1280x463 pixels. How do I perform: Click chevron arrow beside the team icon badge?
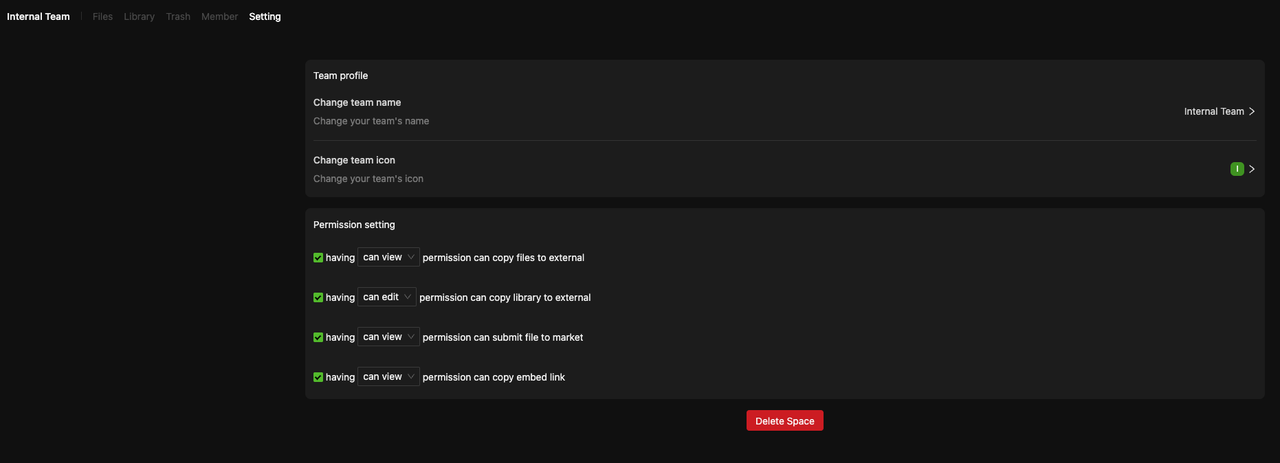[x=1252, y=169]
